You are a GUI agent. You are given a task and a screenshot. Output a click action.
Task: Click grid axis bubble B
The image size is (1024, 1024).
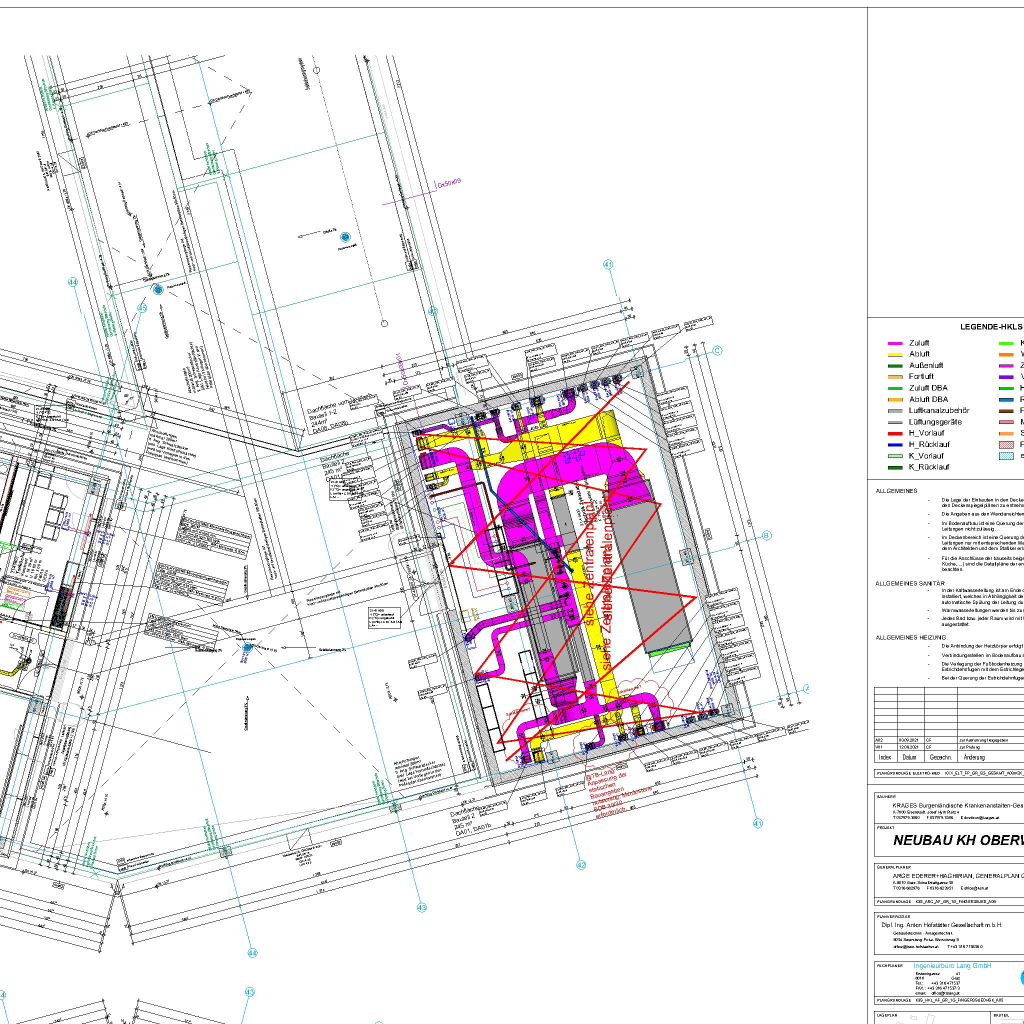(x=767, y=536)
